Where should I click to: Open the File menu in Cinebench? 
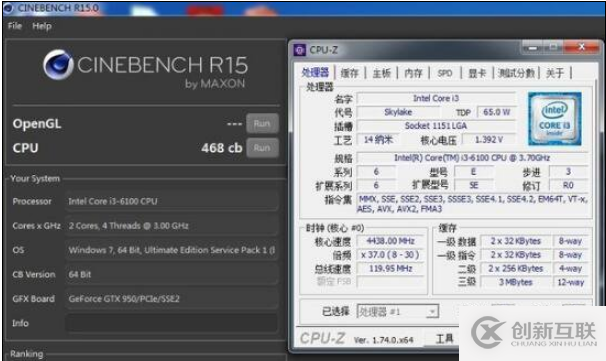pos(15,26)
